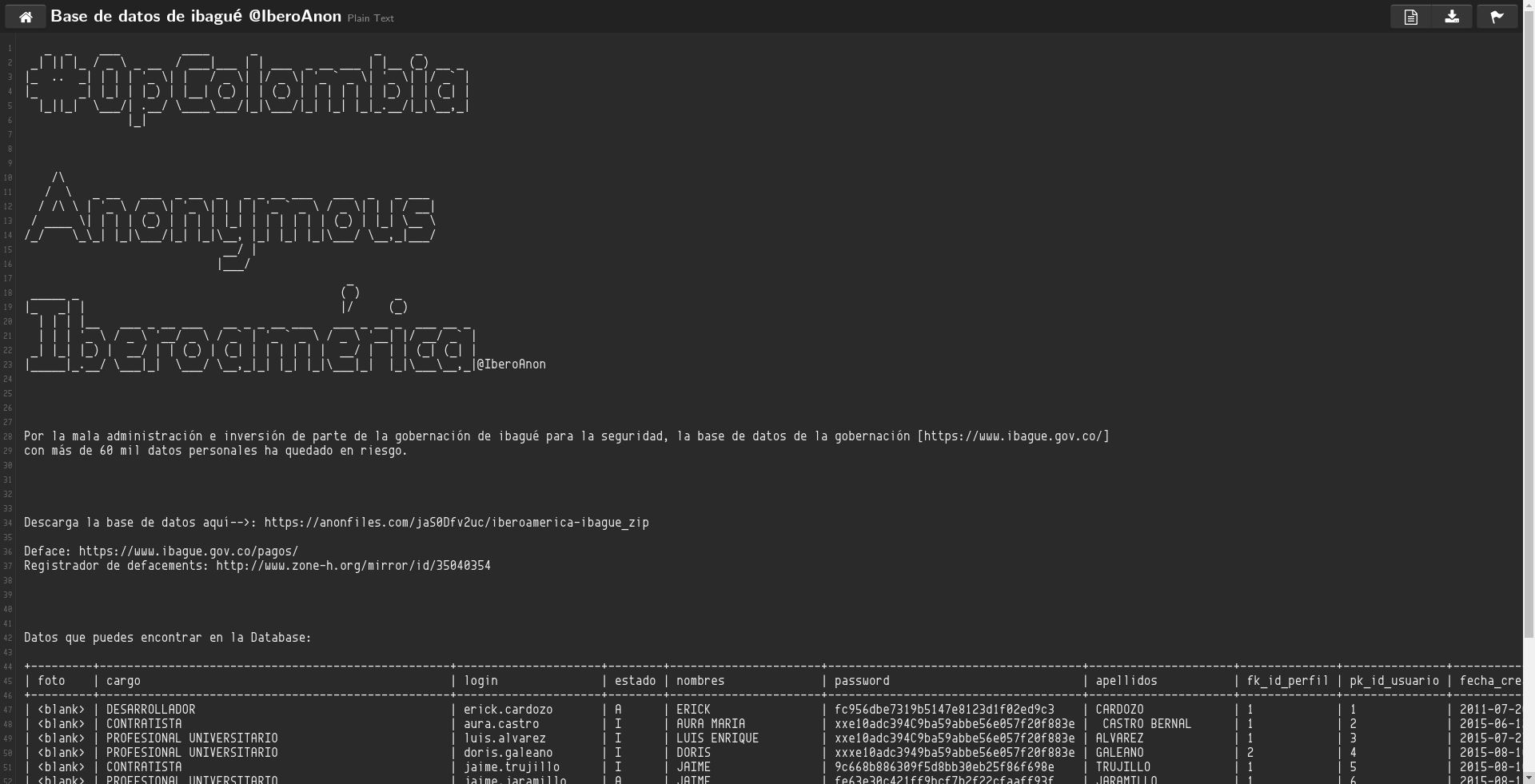This screenshot has width=1535, height=784.
Task: Click the @IberoAnon handle after the ASCII art
Action: pos(512,364)
